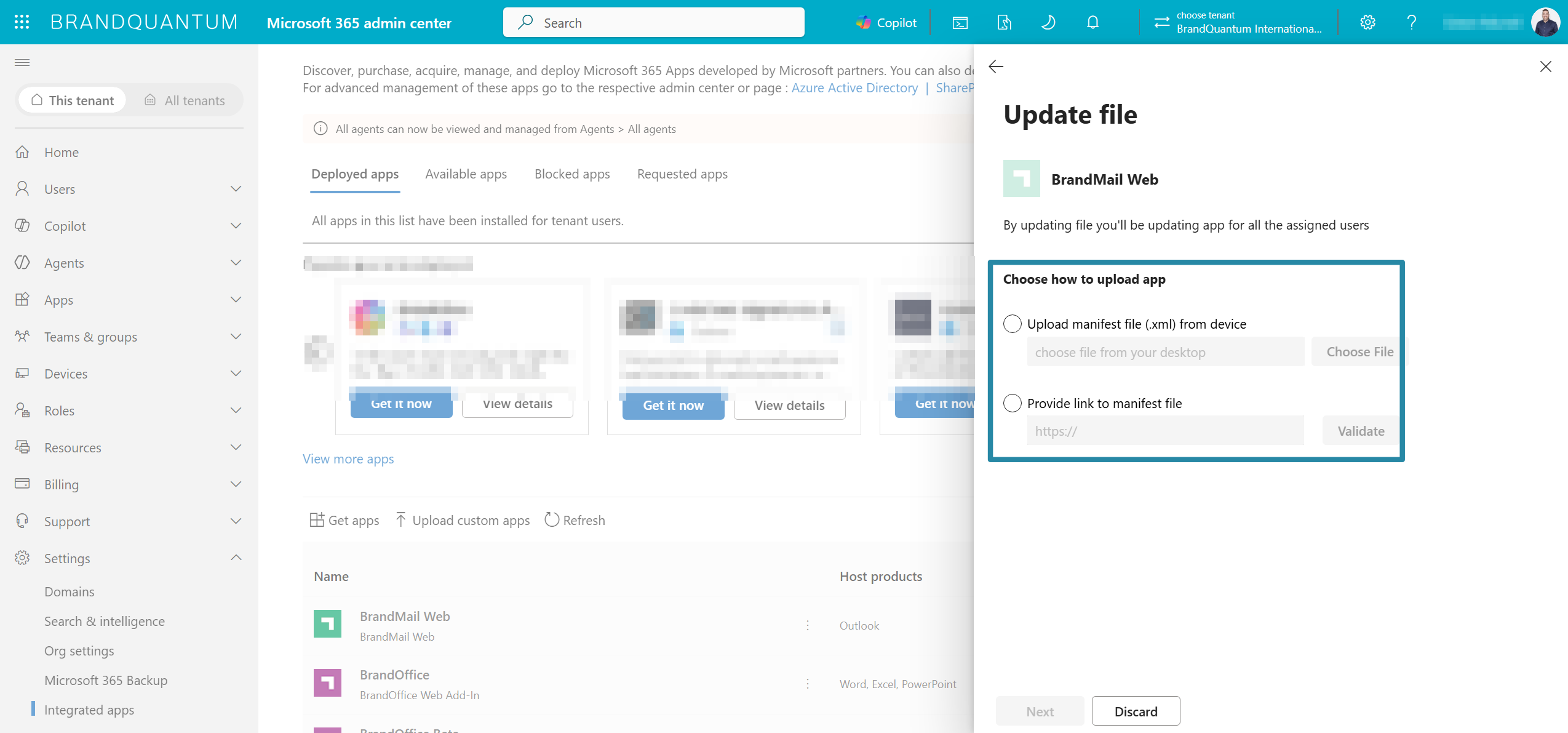
Task: Click the user profile avatar
Action: 1545,22
